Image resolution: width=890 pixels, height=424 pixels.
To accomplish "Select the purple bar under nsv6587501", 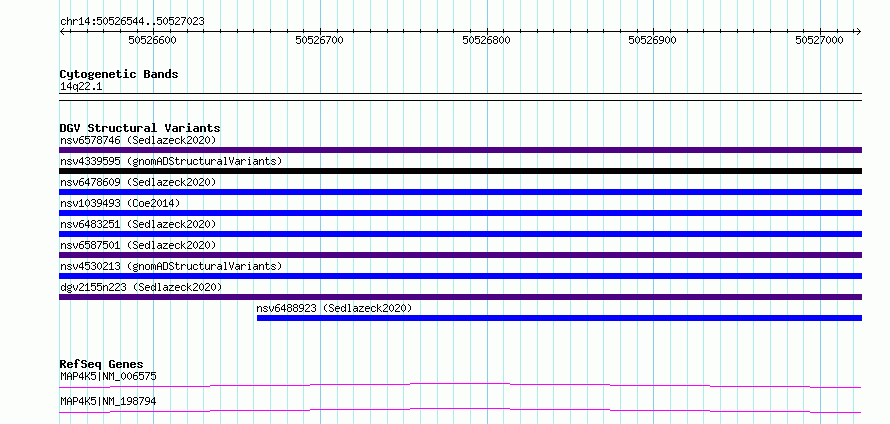I will pyautogui.click(x=460, y=255).
